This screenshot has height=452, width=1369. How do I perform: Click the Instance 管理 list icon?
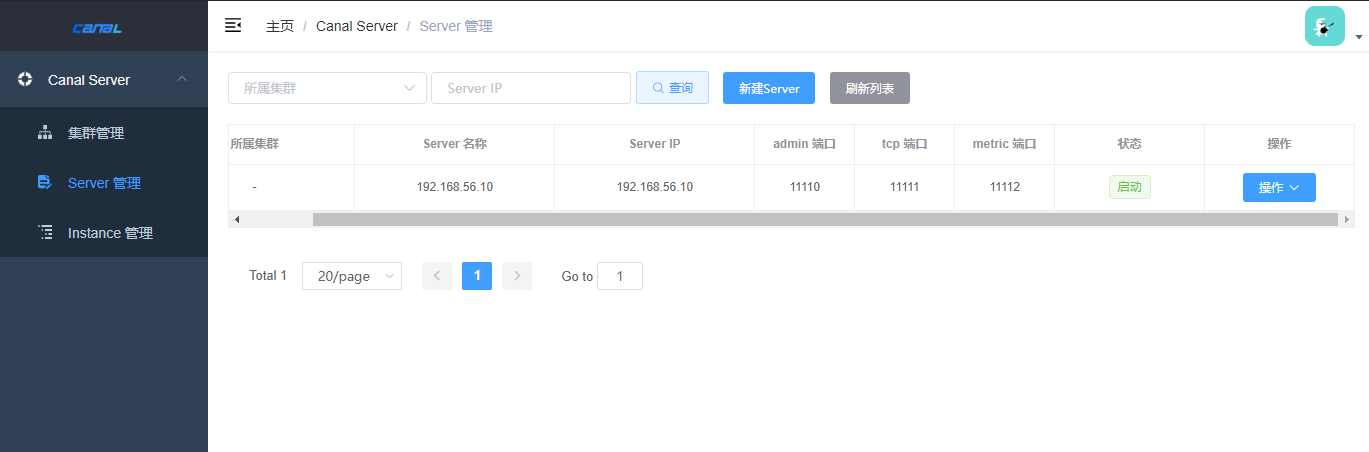point(45,232)
